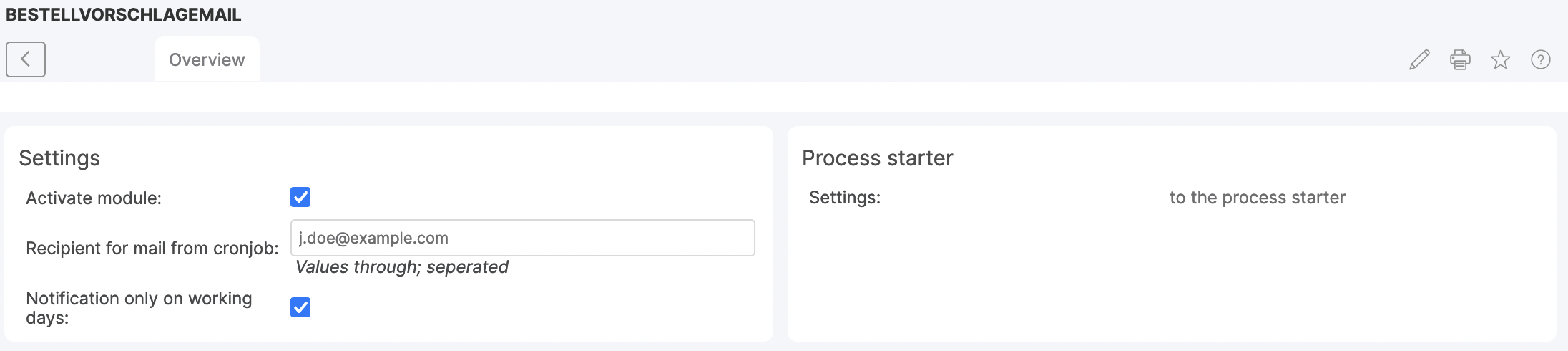The image size is (1568, 351).
Task: Click the pencil edit icon
Action: tap(1419, 59)
